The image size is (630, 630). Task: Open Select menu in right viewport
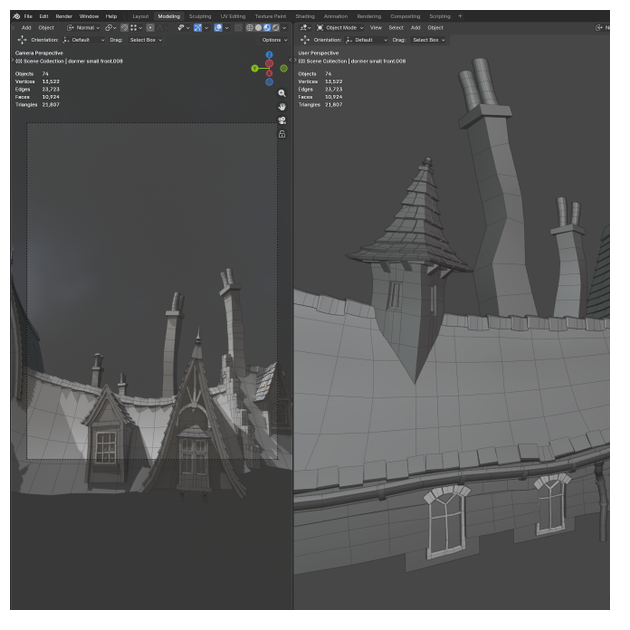(x=396, y=28)
